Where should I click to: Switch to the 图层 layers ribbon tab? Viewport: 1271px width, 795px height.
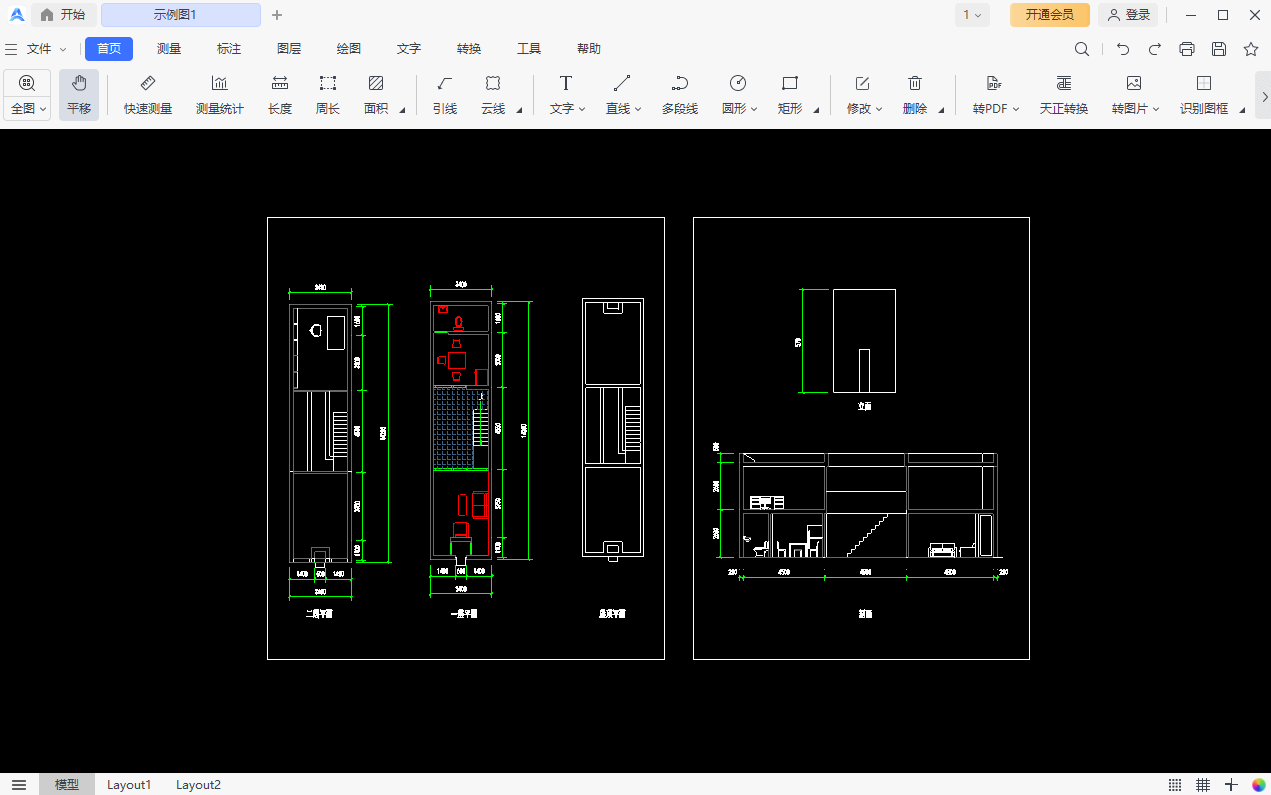[x=289, y=49]
